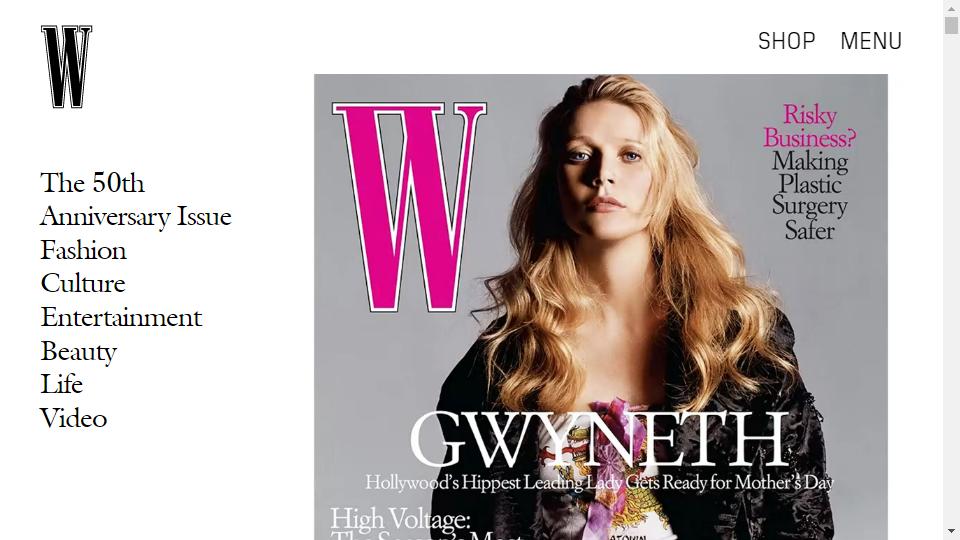Open the SHOP page
Image resolution: width=960 pixels, height=540 pixels.
[x=787, y=41]
